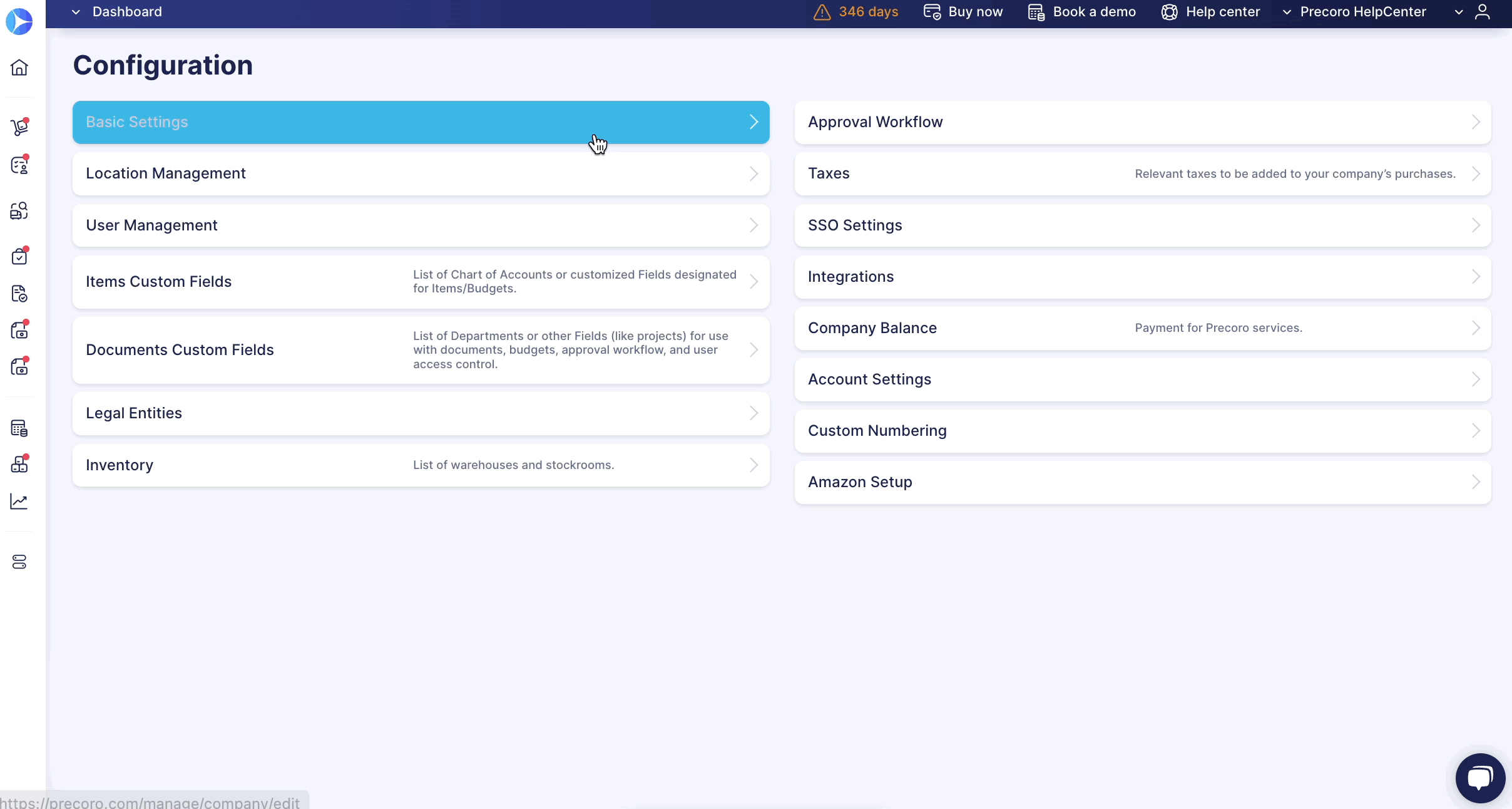Open the line chart reports sidebar icon
This screenshot has width=1512, height=809.
19,502
